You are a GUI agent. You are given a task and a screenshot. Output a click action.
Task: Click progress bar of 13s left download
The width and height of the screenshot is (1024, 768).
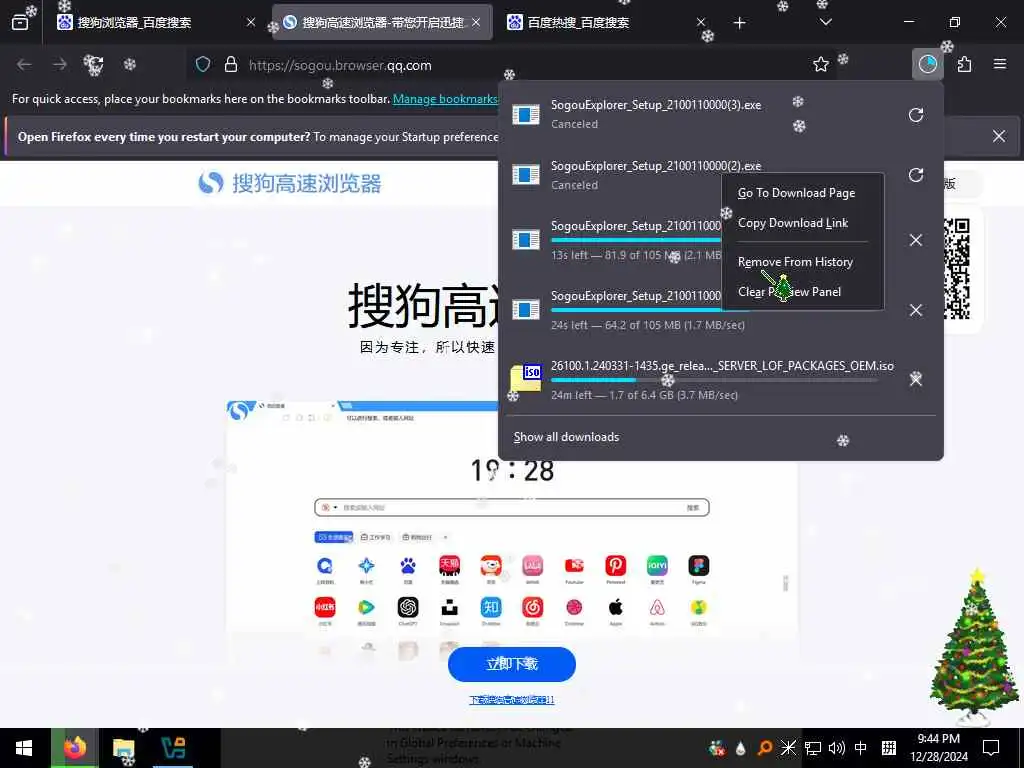tap(636, 240)
